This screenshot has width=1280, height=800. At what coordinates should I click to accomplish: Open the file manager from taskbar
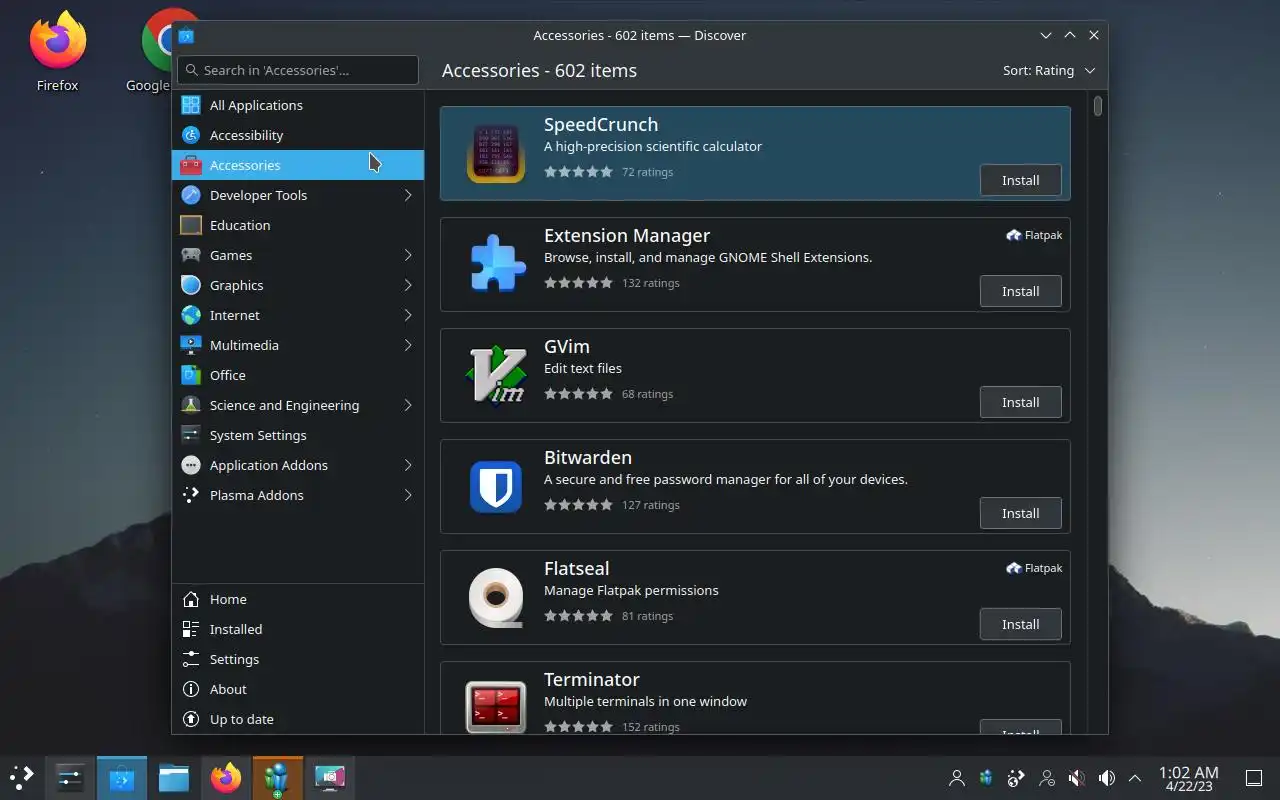[174, 777]
